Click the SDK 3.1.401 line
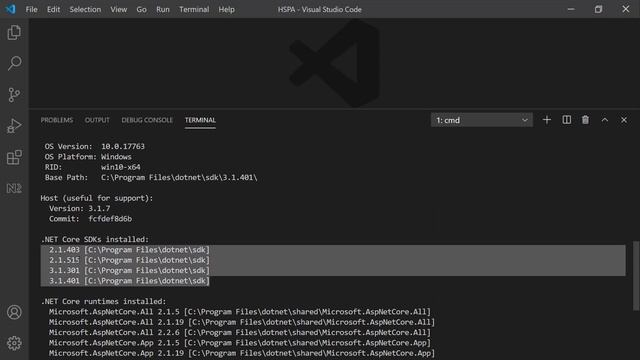This screenshot has height=360, width=640. point(129,281)
